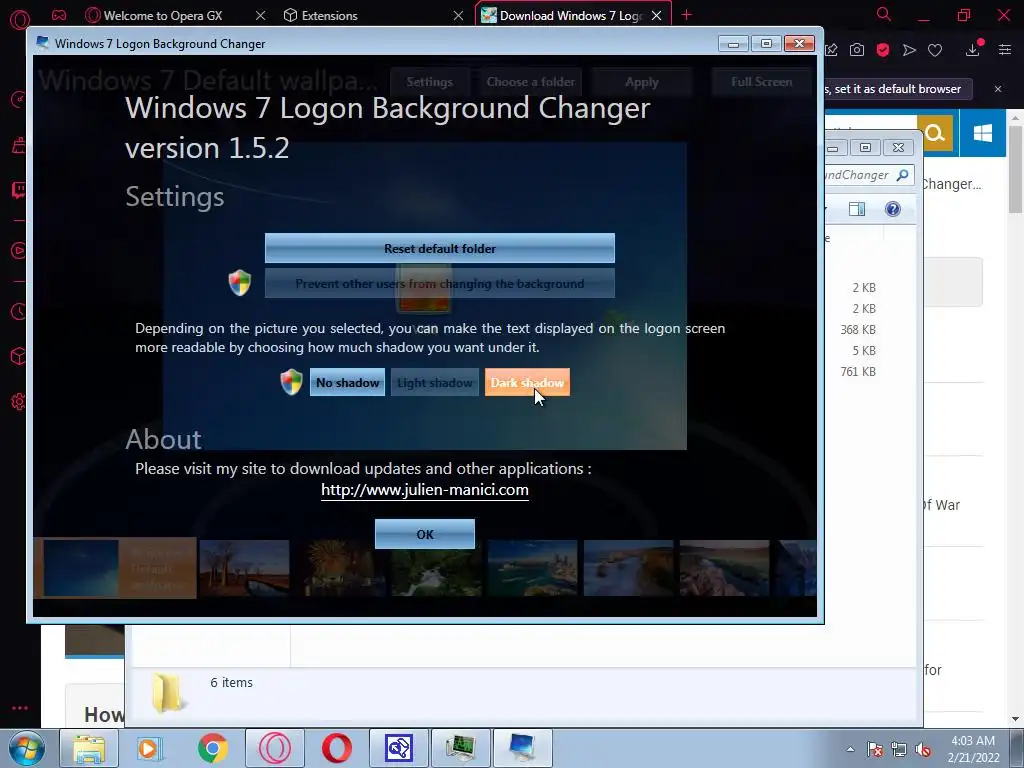1024x768 pixels.
Task: Click the 761 KB file size entry
Action: point(858,372)
